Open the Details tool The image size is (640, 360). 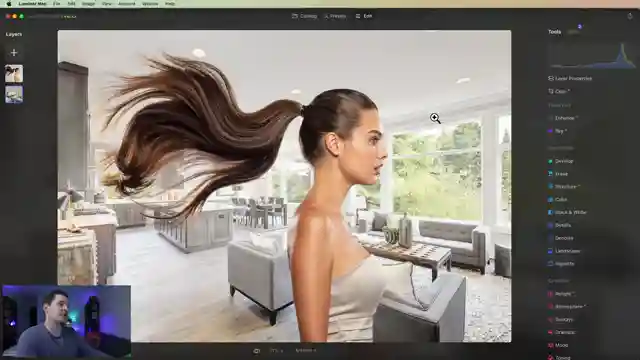coord(560,225)
